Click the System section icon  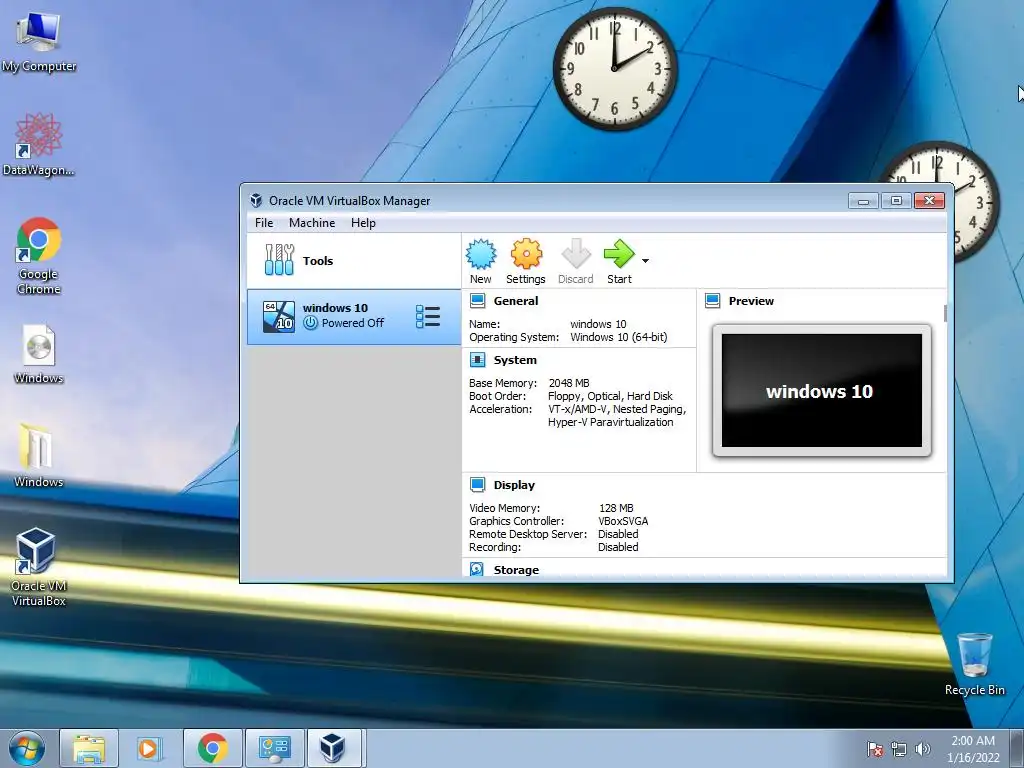click(x=477, y=360)
